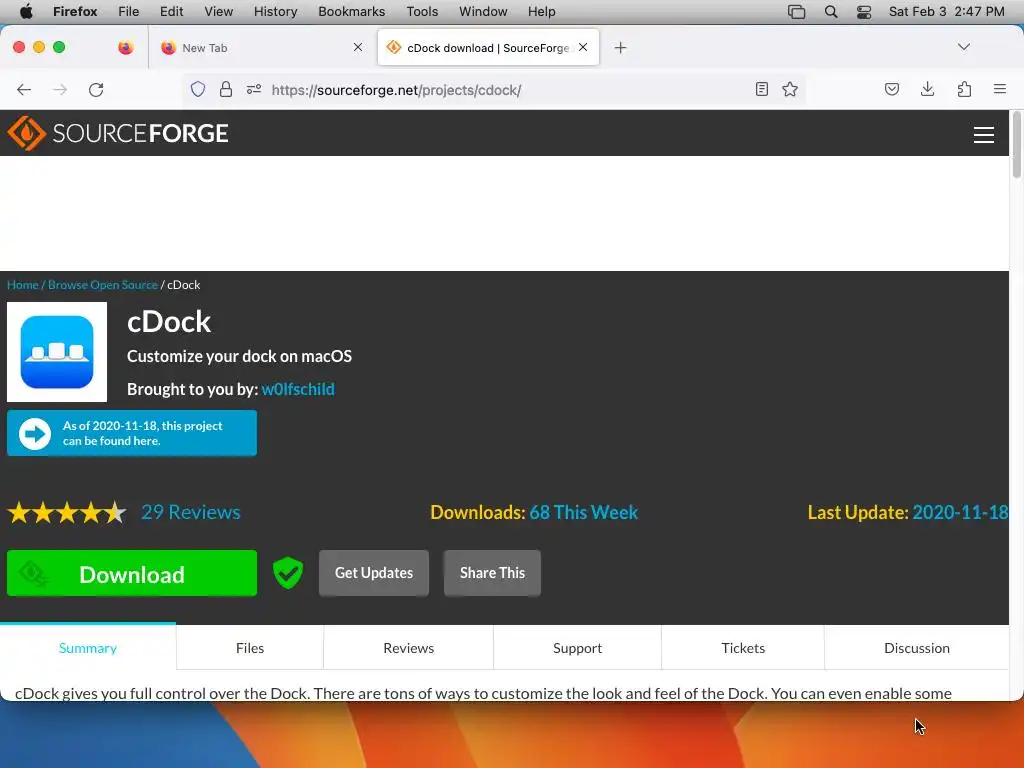This screenshot has height=768, width=1024.
Task: Open the File menu
Action: (129, 12)
